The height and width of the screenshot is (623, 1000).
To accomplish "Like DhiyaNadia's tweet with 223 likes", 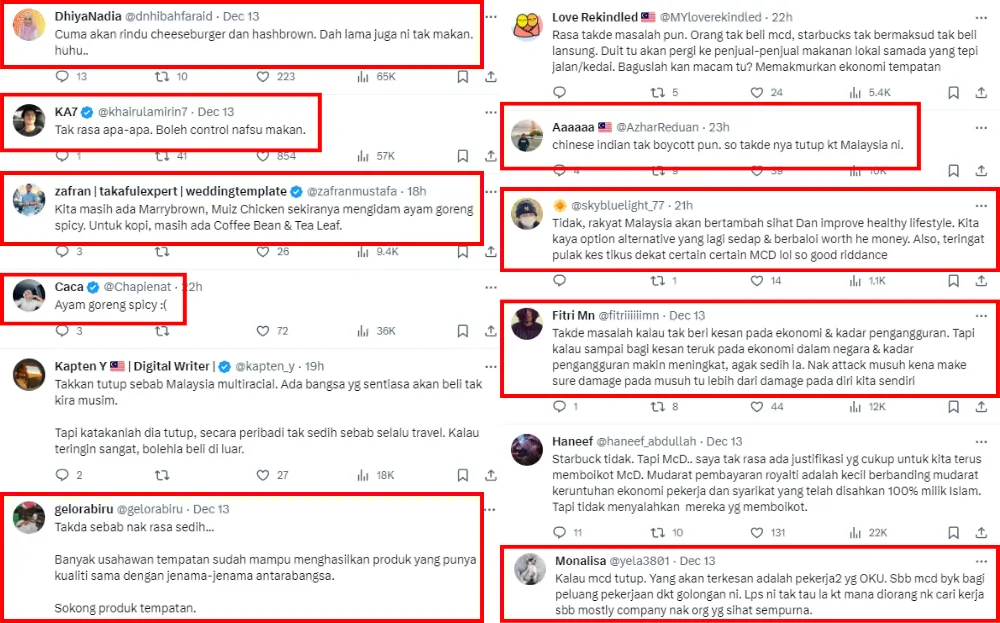I will point(264,76).
